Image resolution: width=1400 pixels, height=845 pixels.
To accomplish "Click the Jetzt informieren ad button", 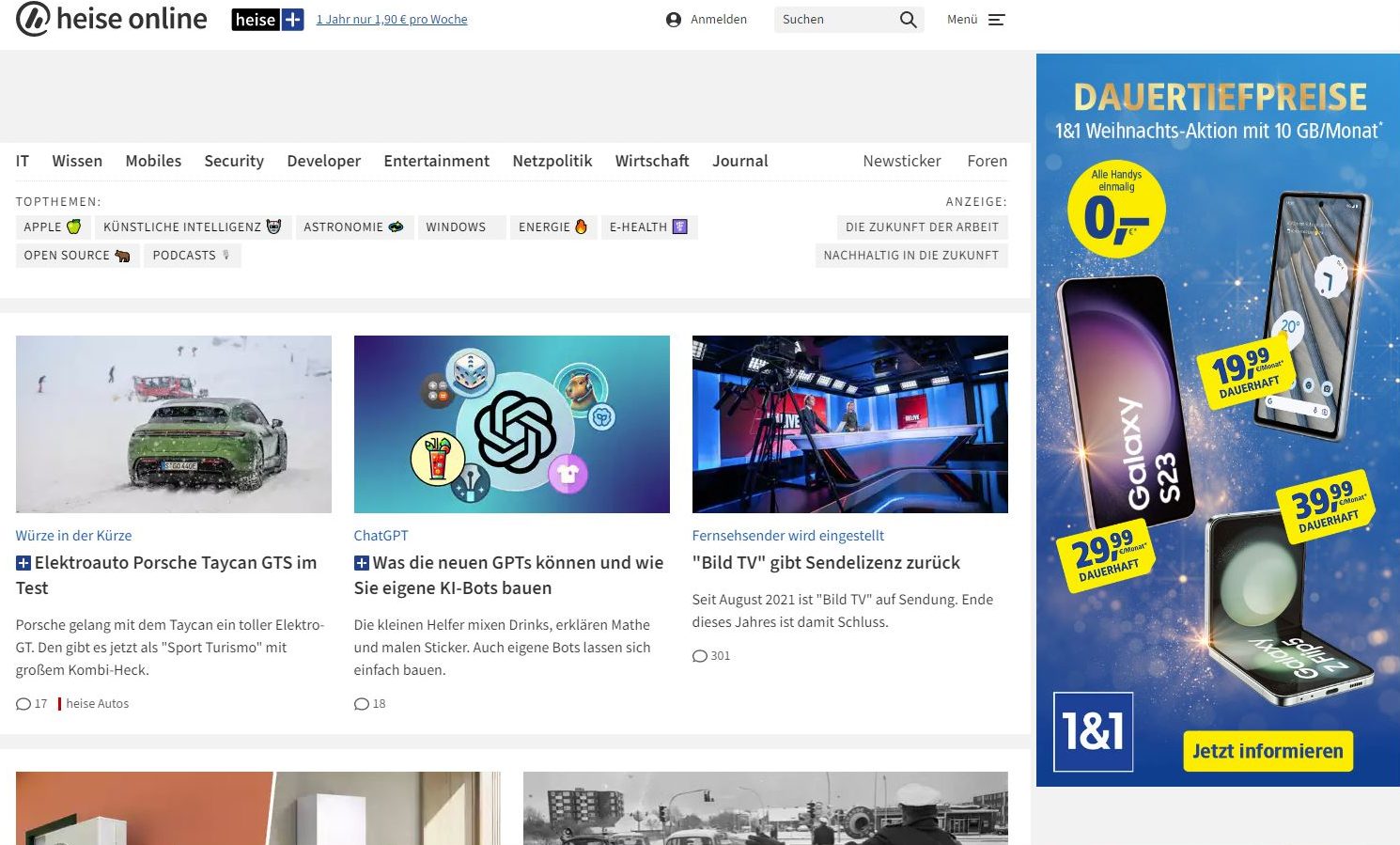I will pos(1267,751).
